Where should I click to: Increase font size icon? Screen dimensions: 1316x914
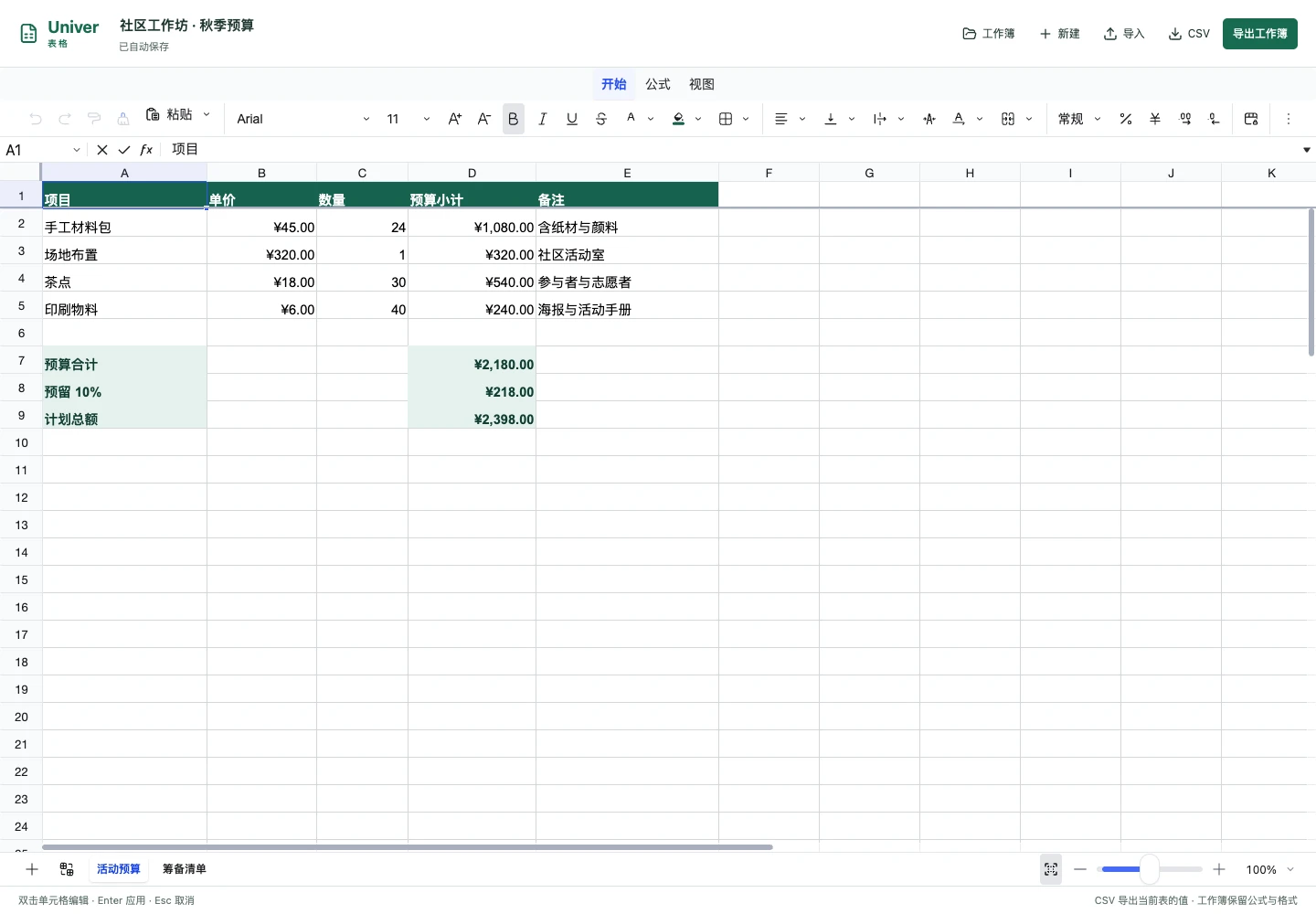[x=454, y=119]
